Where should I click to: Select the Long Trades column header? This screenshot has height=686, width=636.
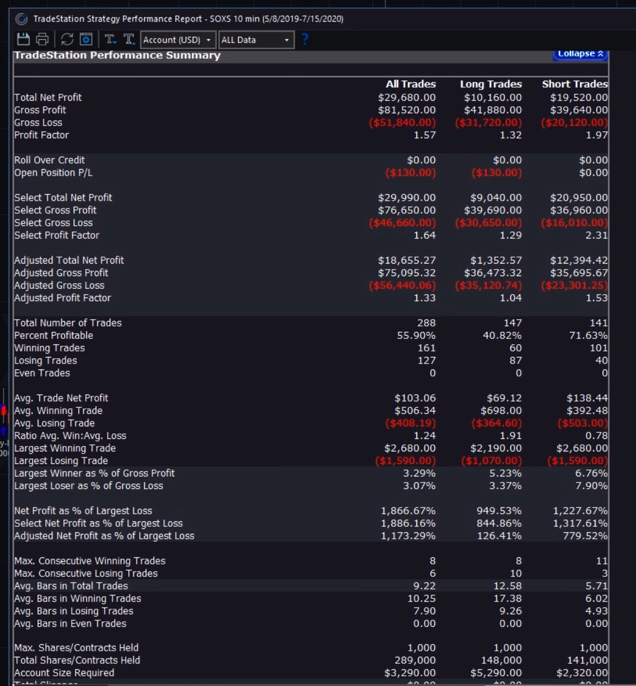tap(490, 84)
